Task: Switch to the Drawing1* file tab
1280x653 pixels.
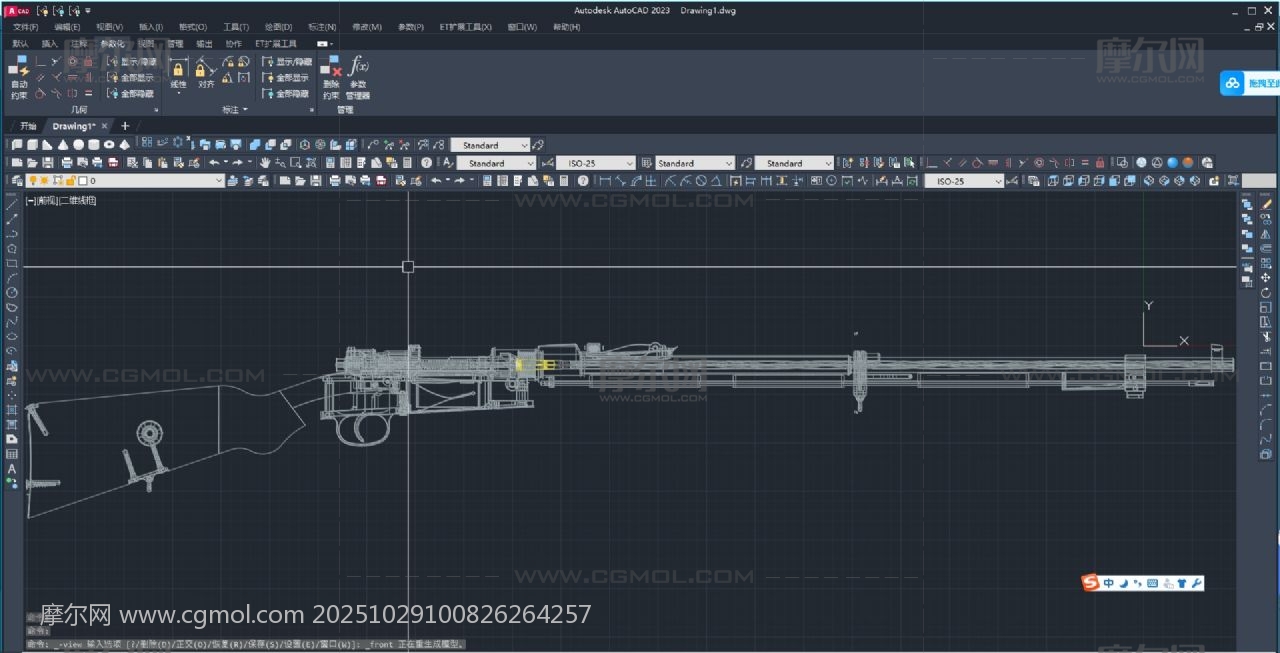Action: pos(74,126)
